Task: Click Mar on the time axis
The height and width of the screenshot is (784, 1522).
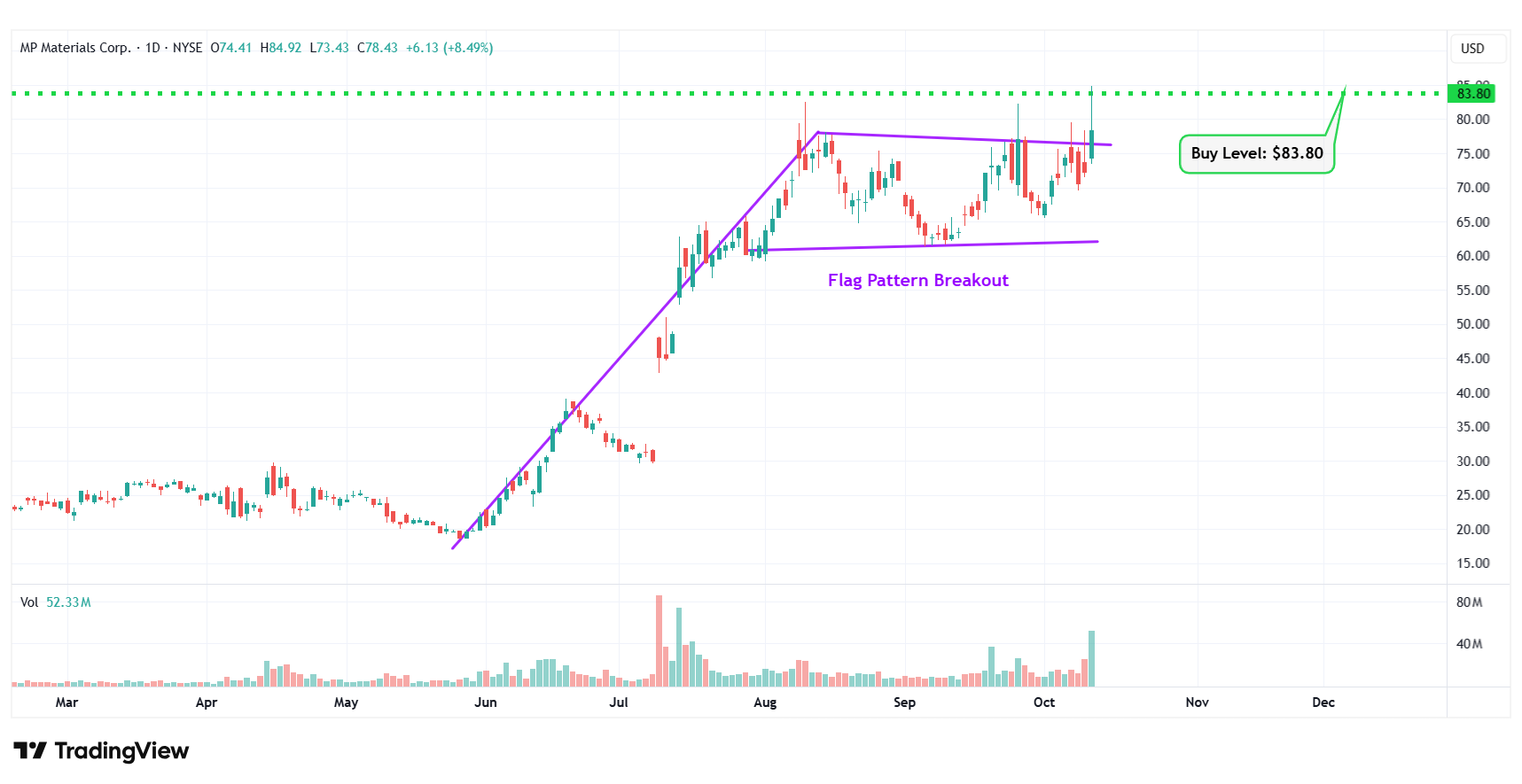Action: tap(66, 702)
